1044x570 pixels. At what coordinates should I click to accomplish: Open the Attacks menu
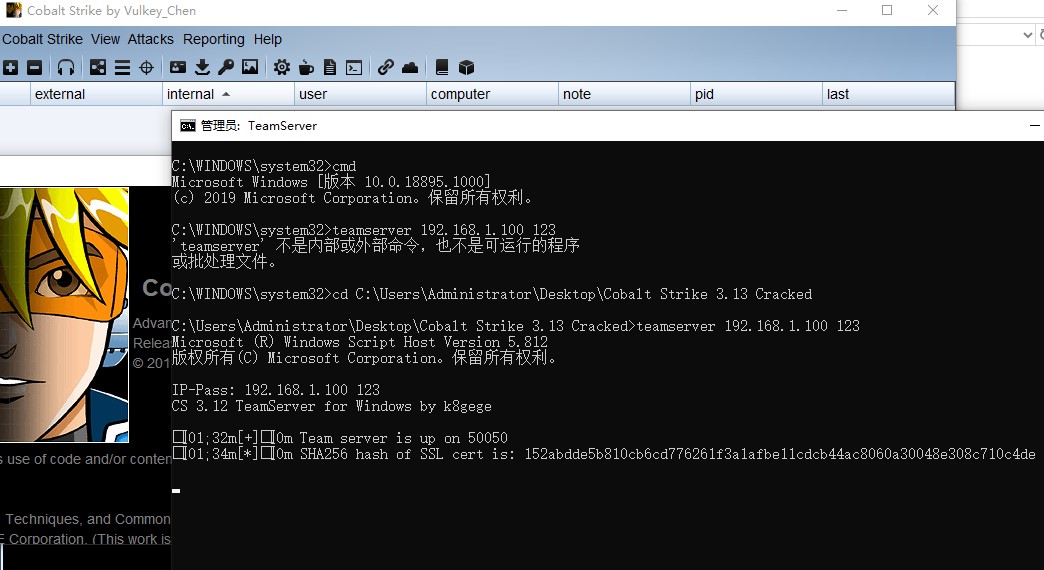click(150, 39)
